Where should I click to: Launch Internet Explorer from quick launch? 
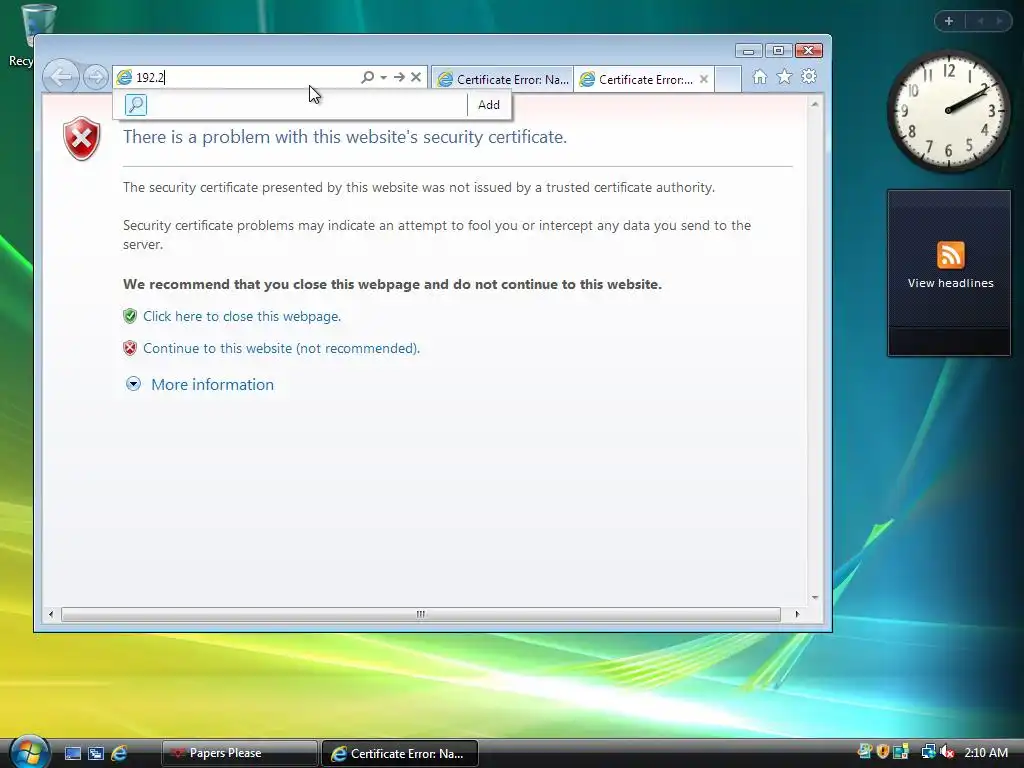click(x=119, y=754)
